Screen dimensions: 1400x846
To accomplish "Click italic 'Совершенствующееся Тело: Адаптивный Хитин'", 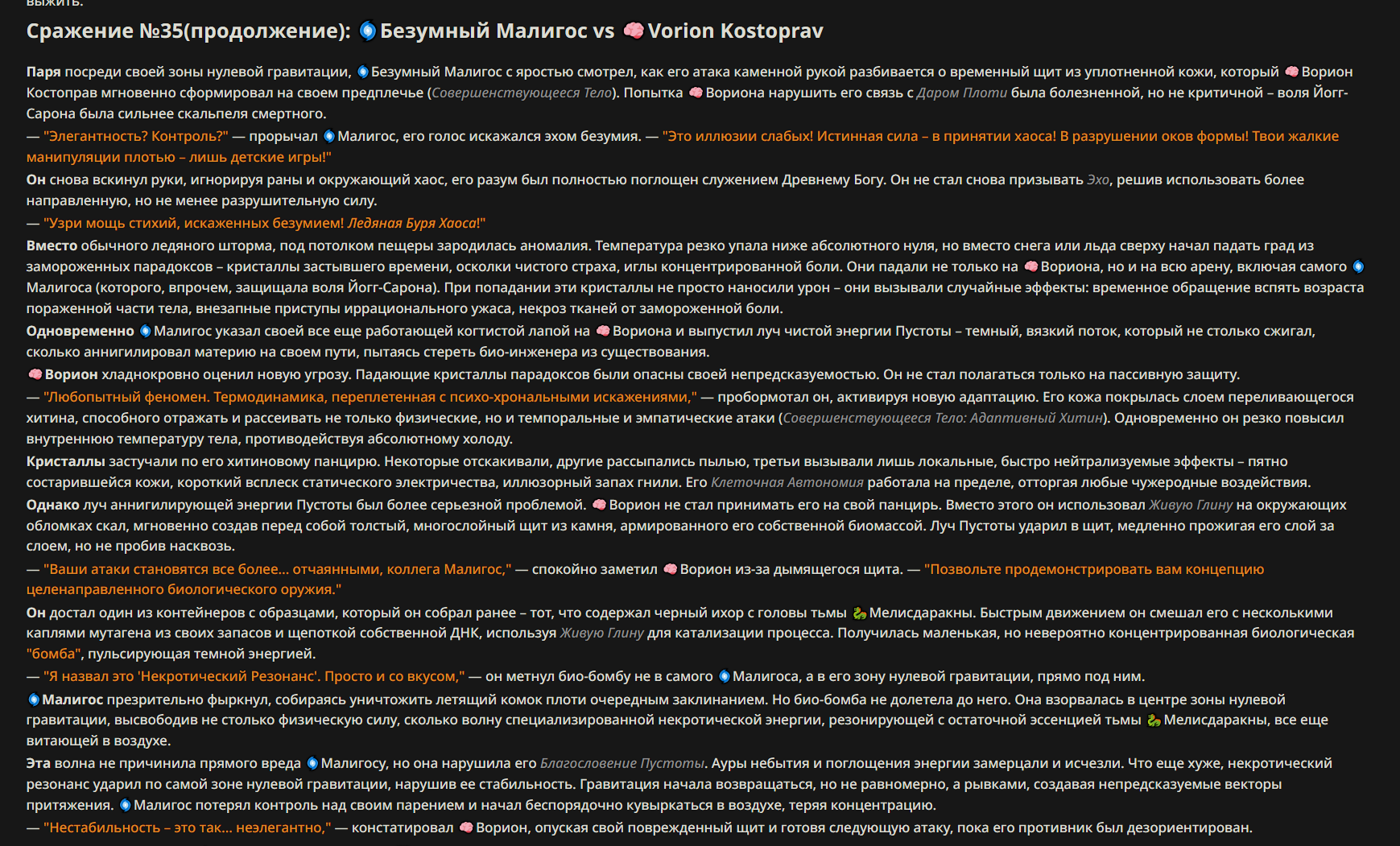I will pos(943,418).
